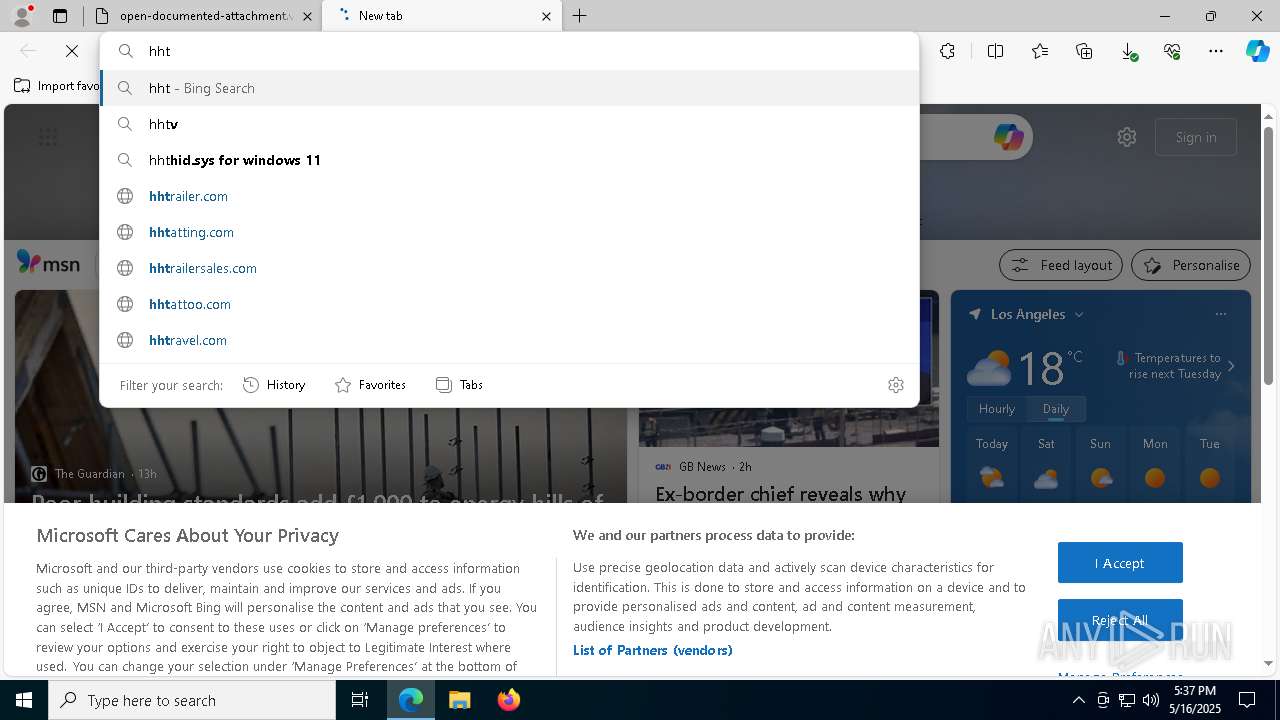Open the browser profile icon
Viewport: 1280px width, 720px height.
[x=22, y=15]
